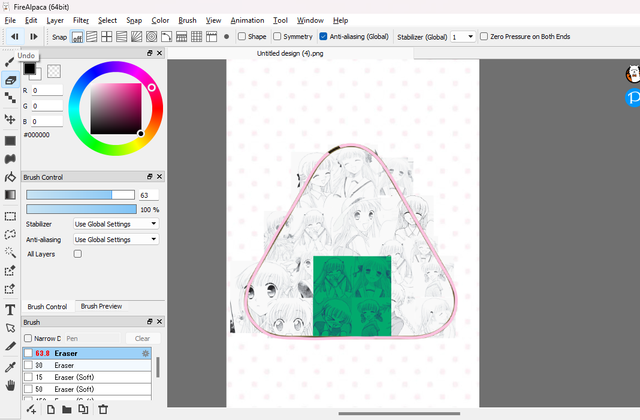Viewport: 640px width, 420px height.
Task: Switch to the Brush Preview tab
Action: tap(101, 306)
